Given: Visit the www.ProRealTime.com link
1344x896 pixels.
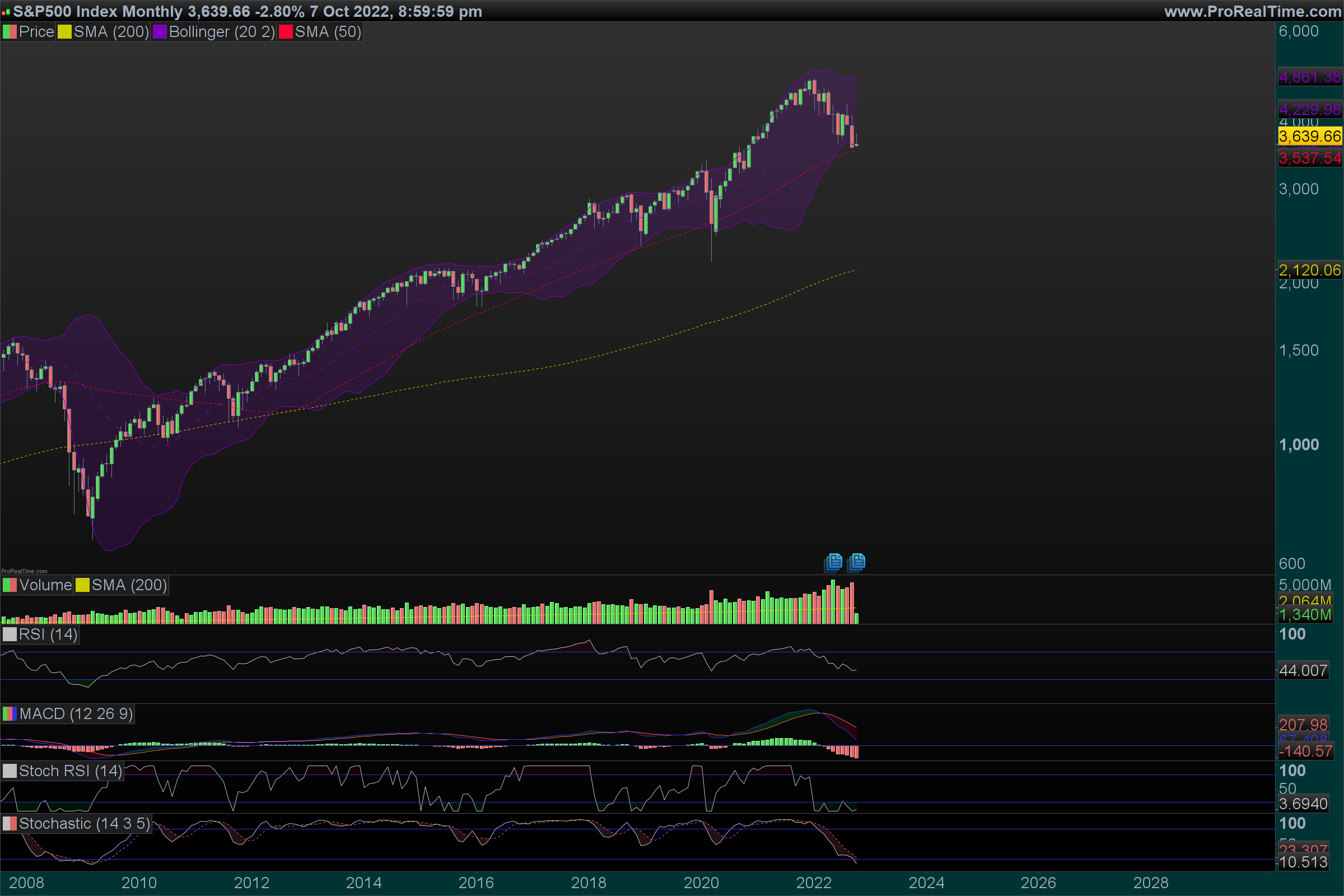Looking at the screenshot, I should (1253, 11).
